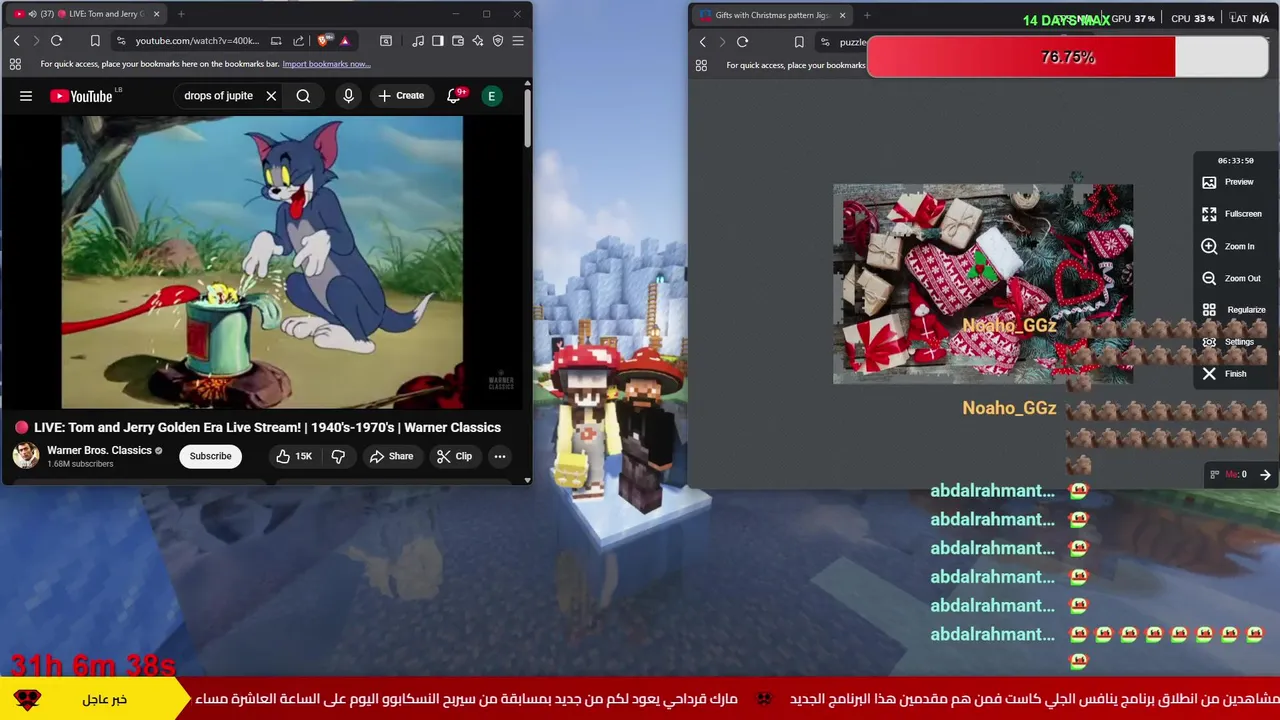Click the arrow next to Me: 0
The width and height of the screenshot is (1280, 720).
(x=1265, y=475)
